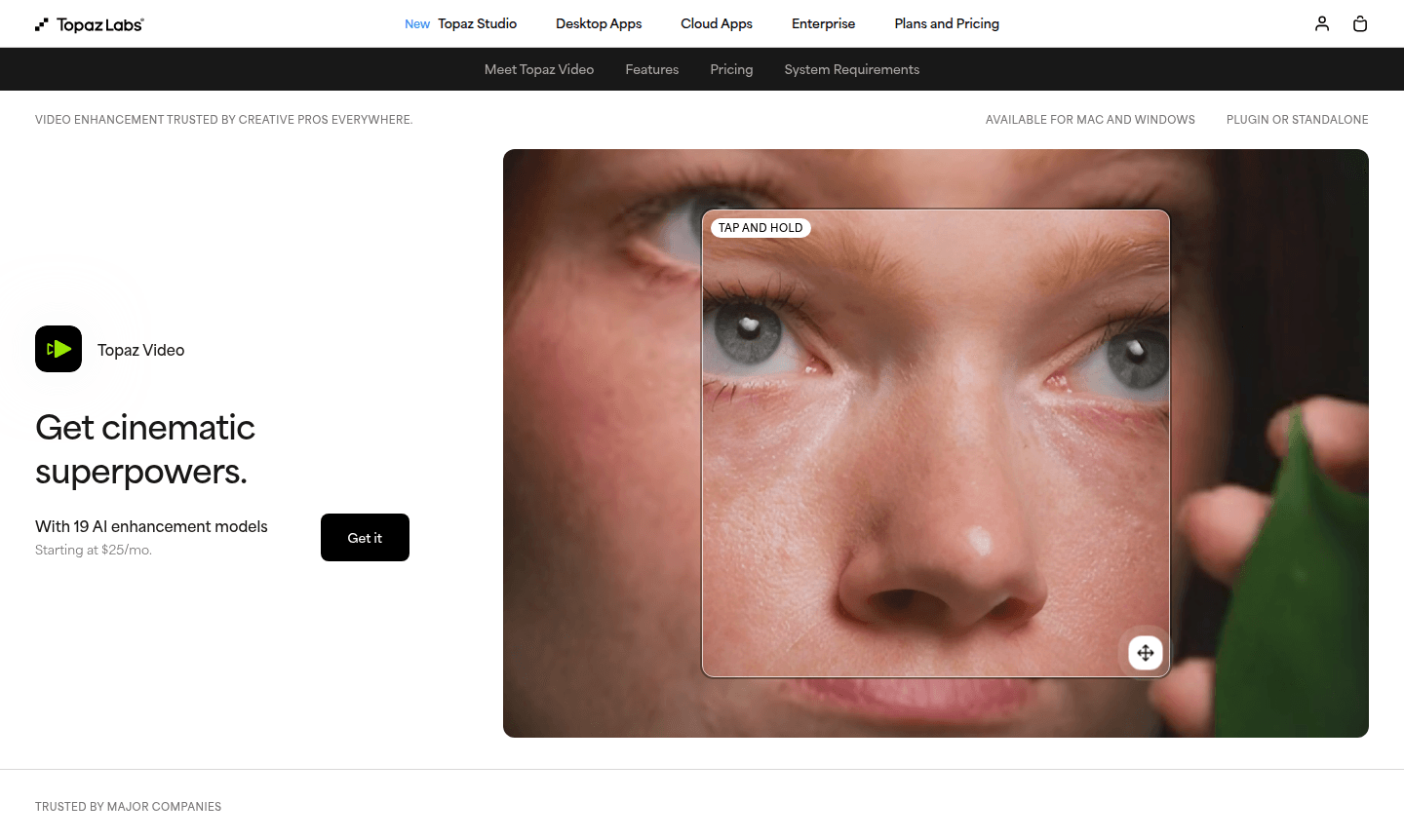Open the Topaz Studio section

477,23
